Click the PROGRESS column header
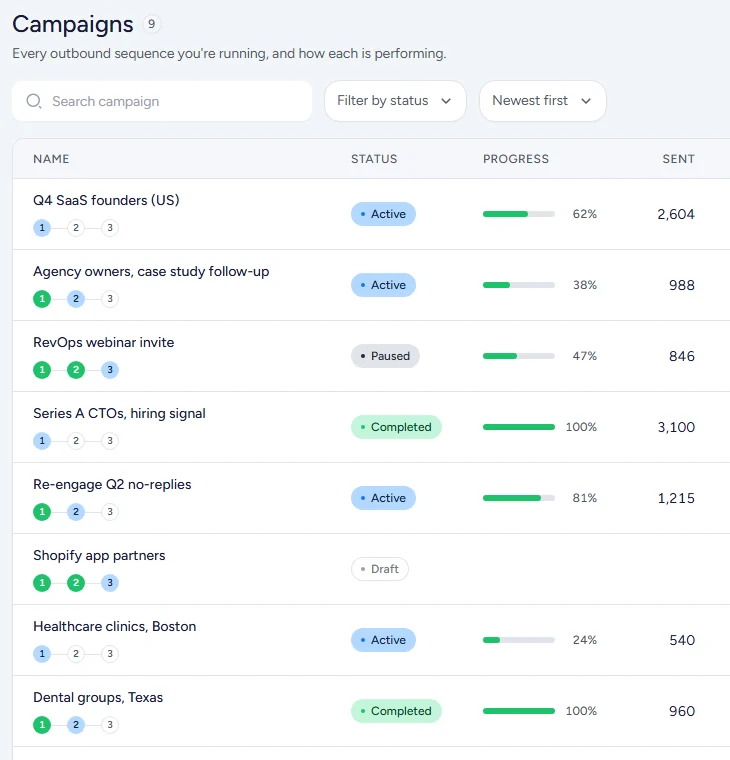The image size is (730, 760). tap(516, 159)
